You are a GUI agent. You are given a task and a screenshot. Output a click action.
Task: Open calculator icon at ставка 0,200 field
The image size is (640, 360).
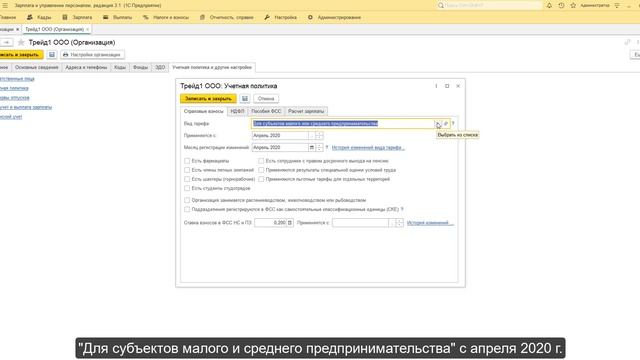pyautogui.click(x=290, y=223)
